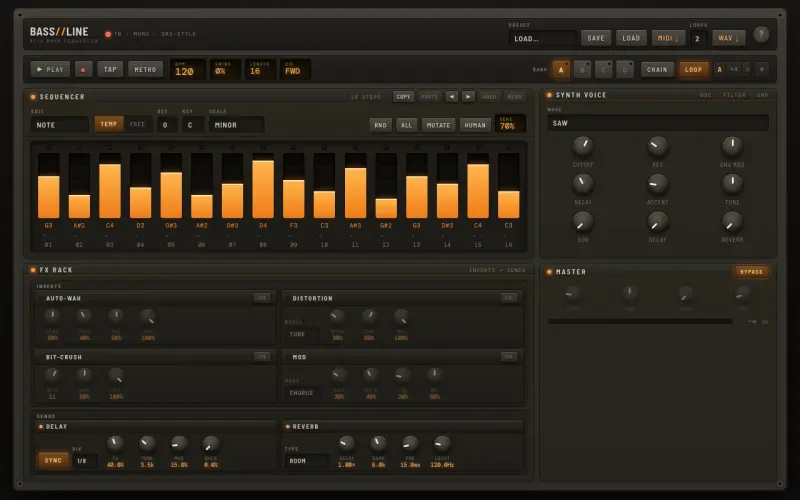Viewport: 800px width, 500px height.
Task: Turn on the DISTORTION effect
Action: [x=509, y=298]
